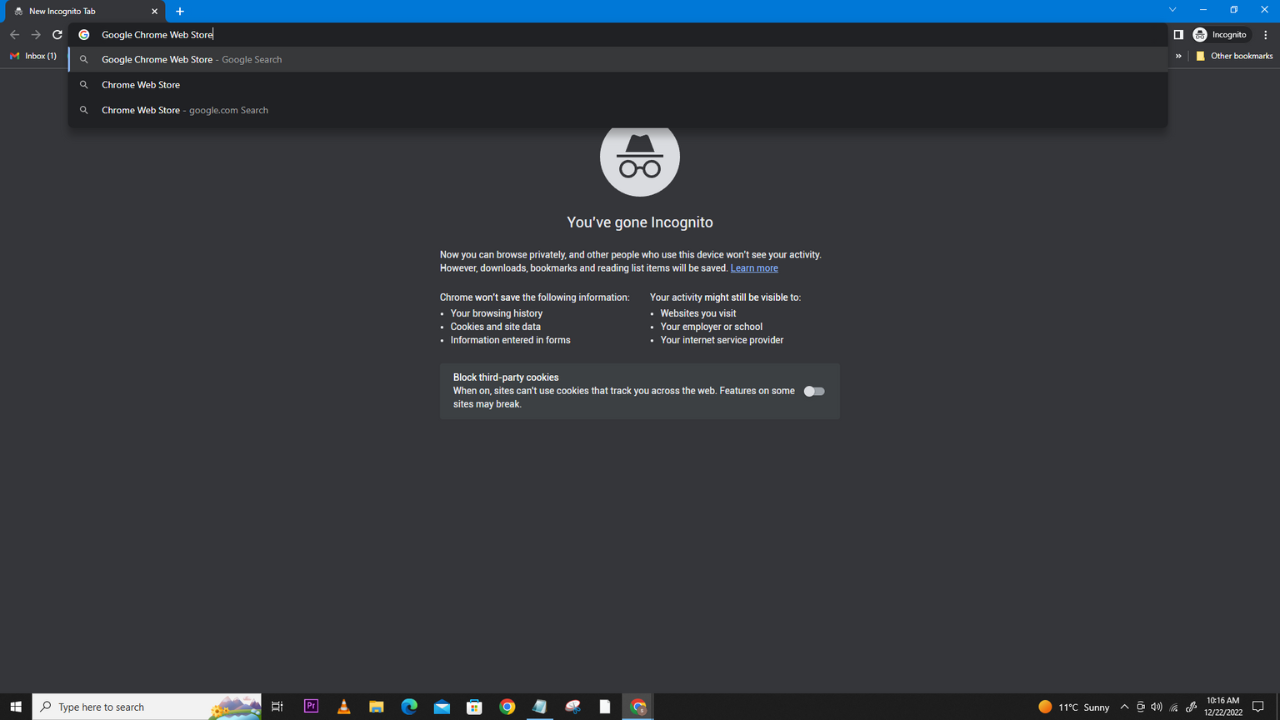Click the Google icon in the address bar
The width and height of the screenshot is (1280, 720).
(84, 34)
